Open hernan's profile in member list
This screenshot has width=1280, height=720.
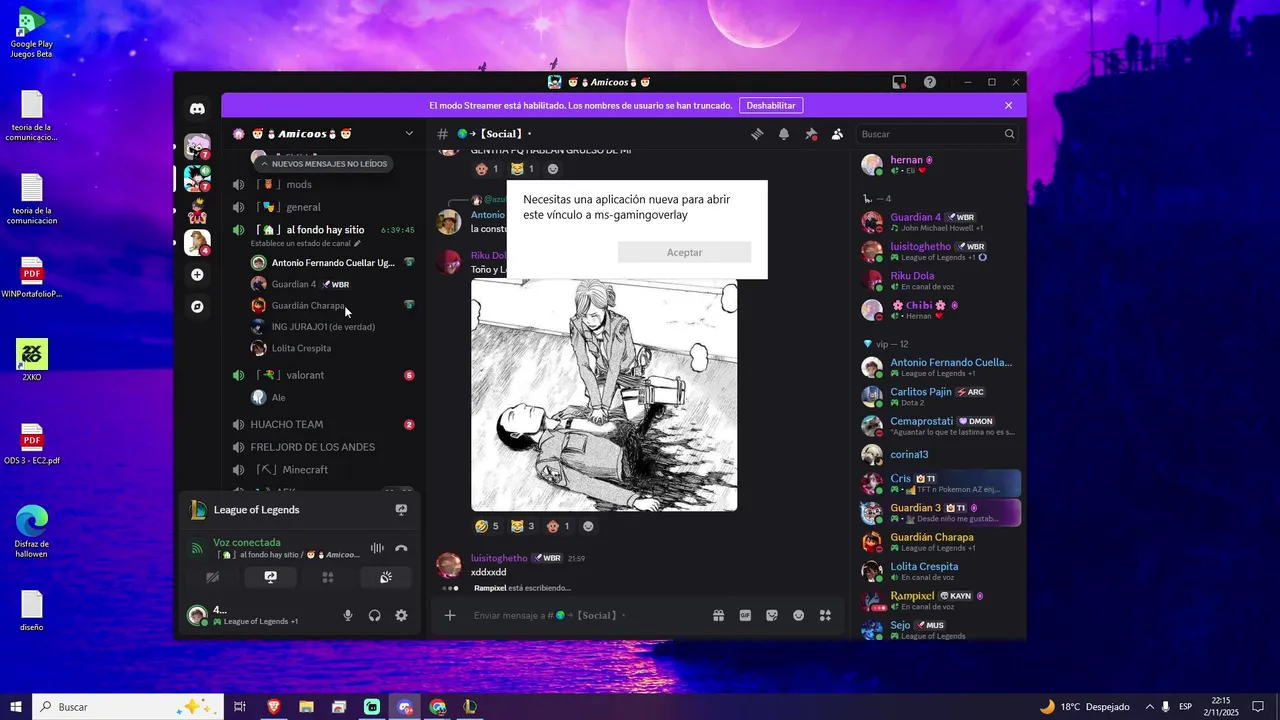point(939,165)
